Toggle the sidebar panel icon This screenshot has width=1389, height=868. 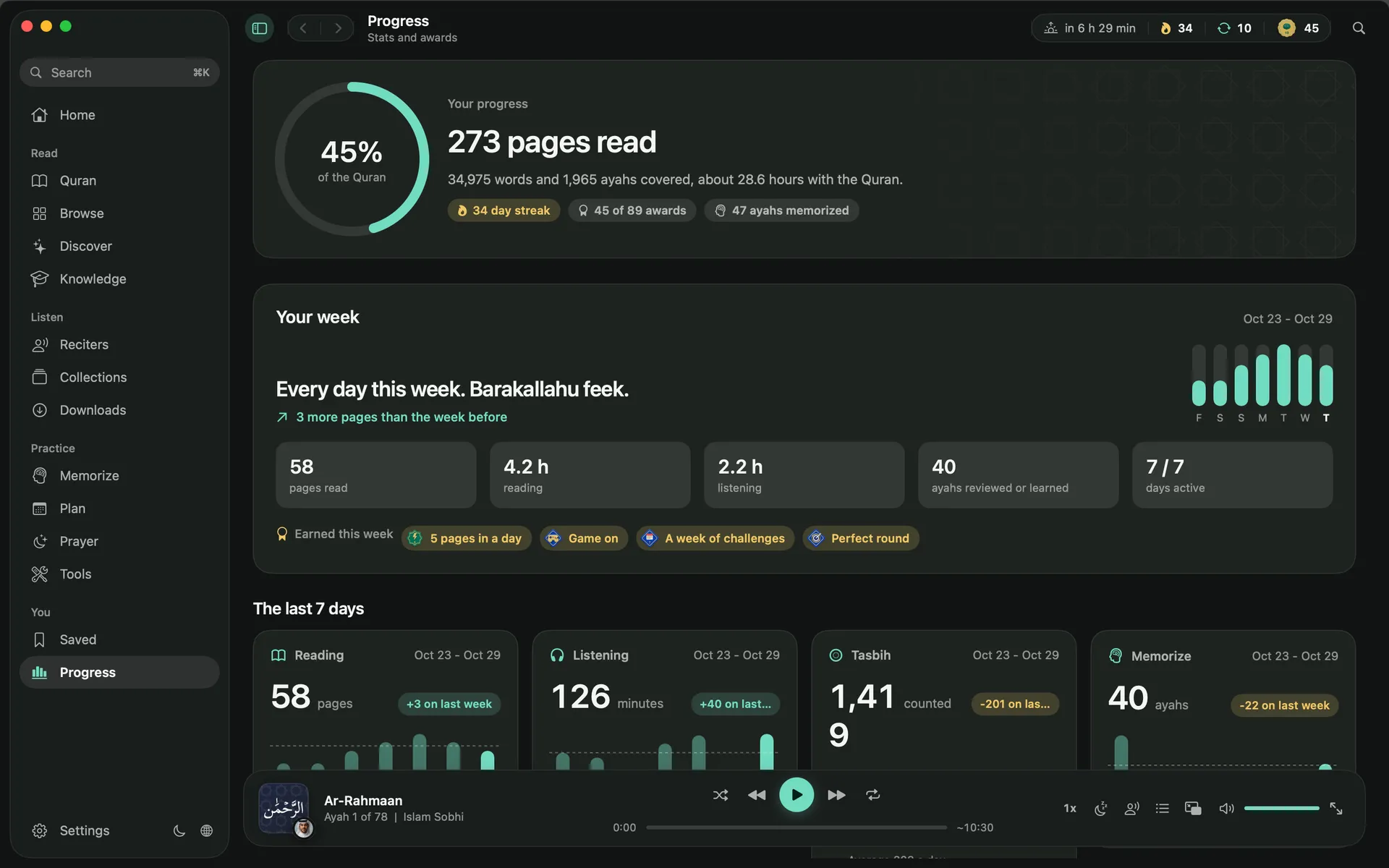(x=260, y=28)
